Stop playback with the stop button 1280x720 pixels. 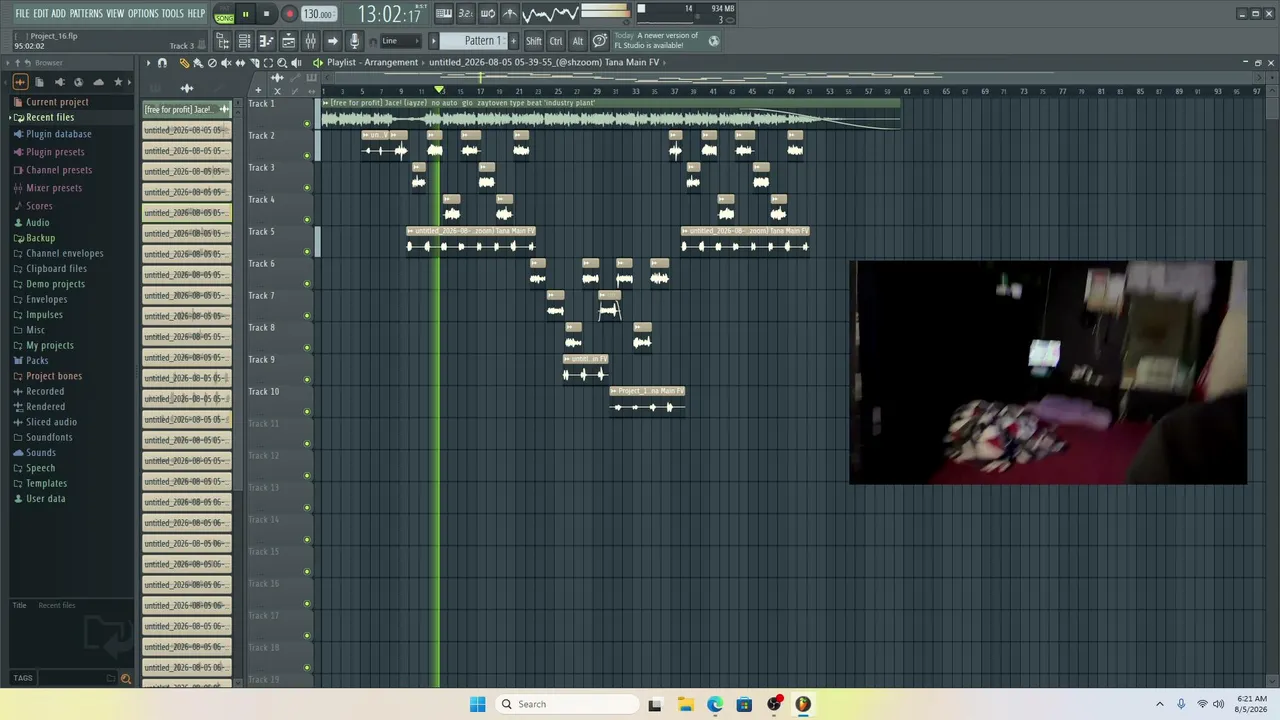tap(266, 14)
